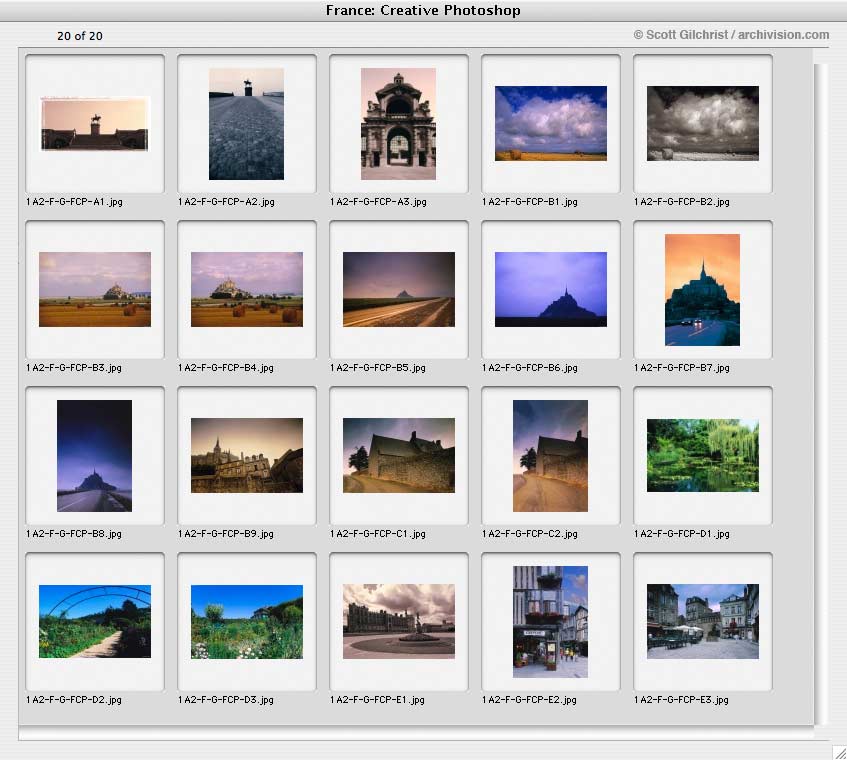Click filename 1A2-F-G-FCP-B2.jpg
The width and height of the screenshot is (847, 760).
(682, 201)
